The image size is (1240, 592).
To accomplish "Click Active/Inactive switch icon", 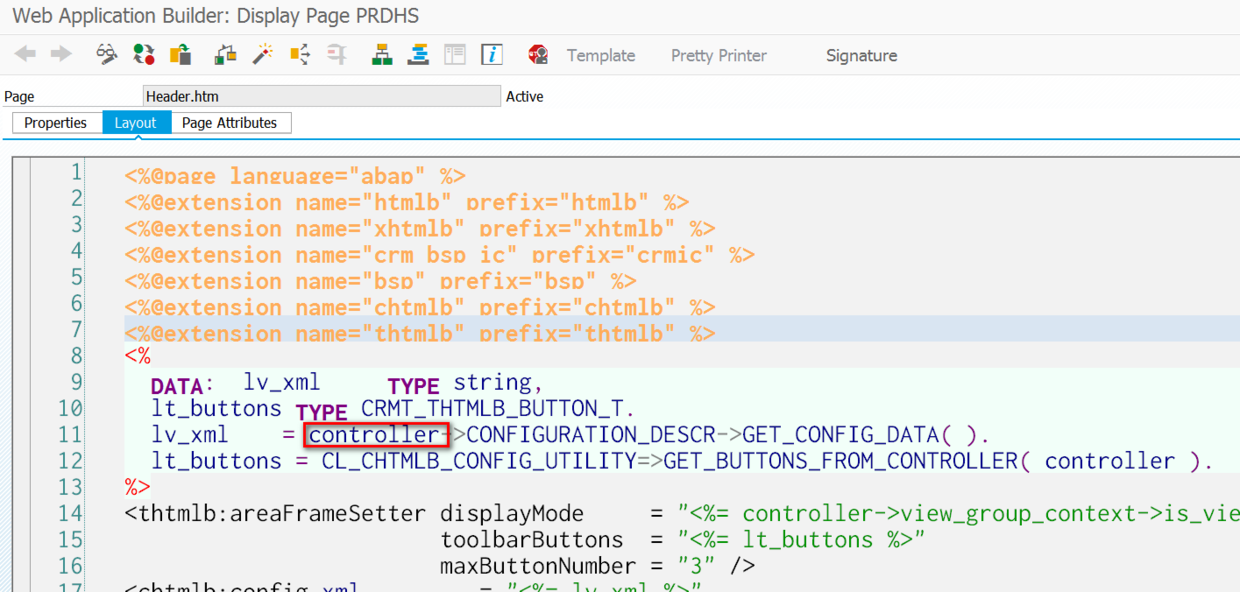I will [x=144, y=55].
